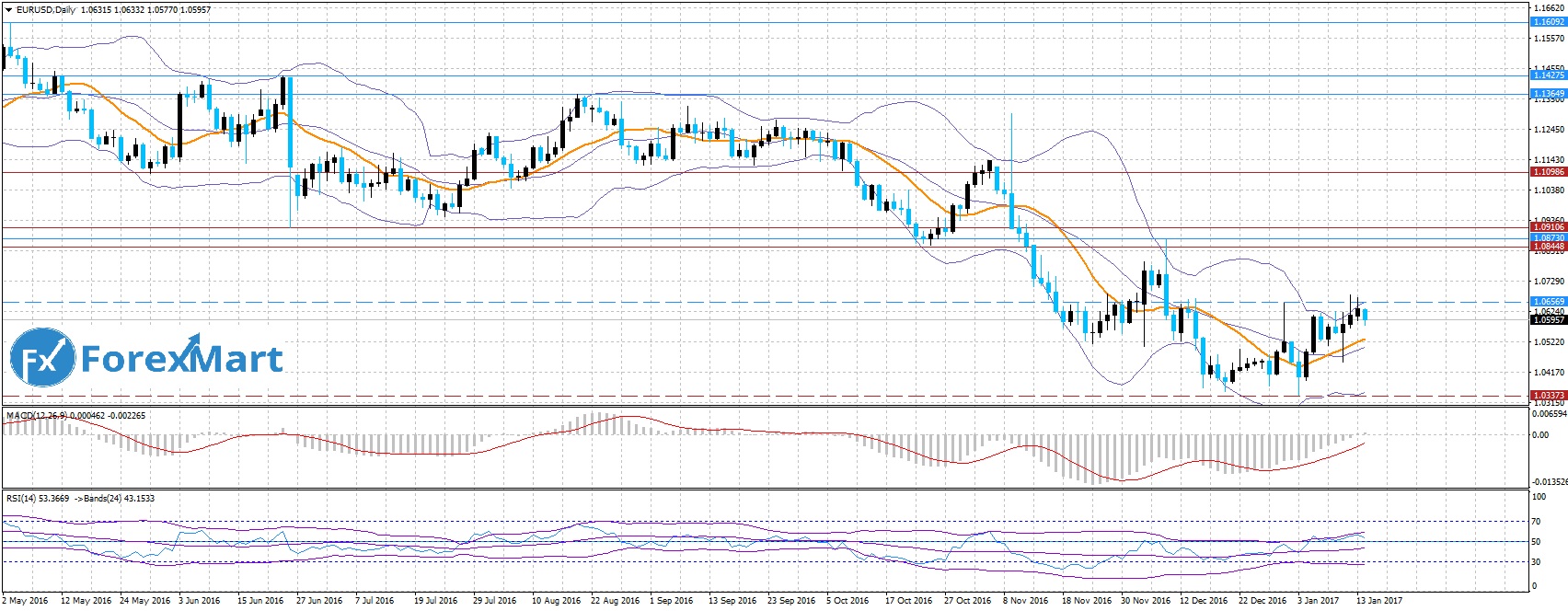The width and height of the screenshot is (1568, 611).
Task: Select the 1.06569 dashed-line price tag
Action: point(1548,302)
